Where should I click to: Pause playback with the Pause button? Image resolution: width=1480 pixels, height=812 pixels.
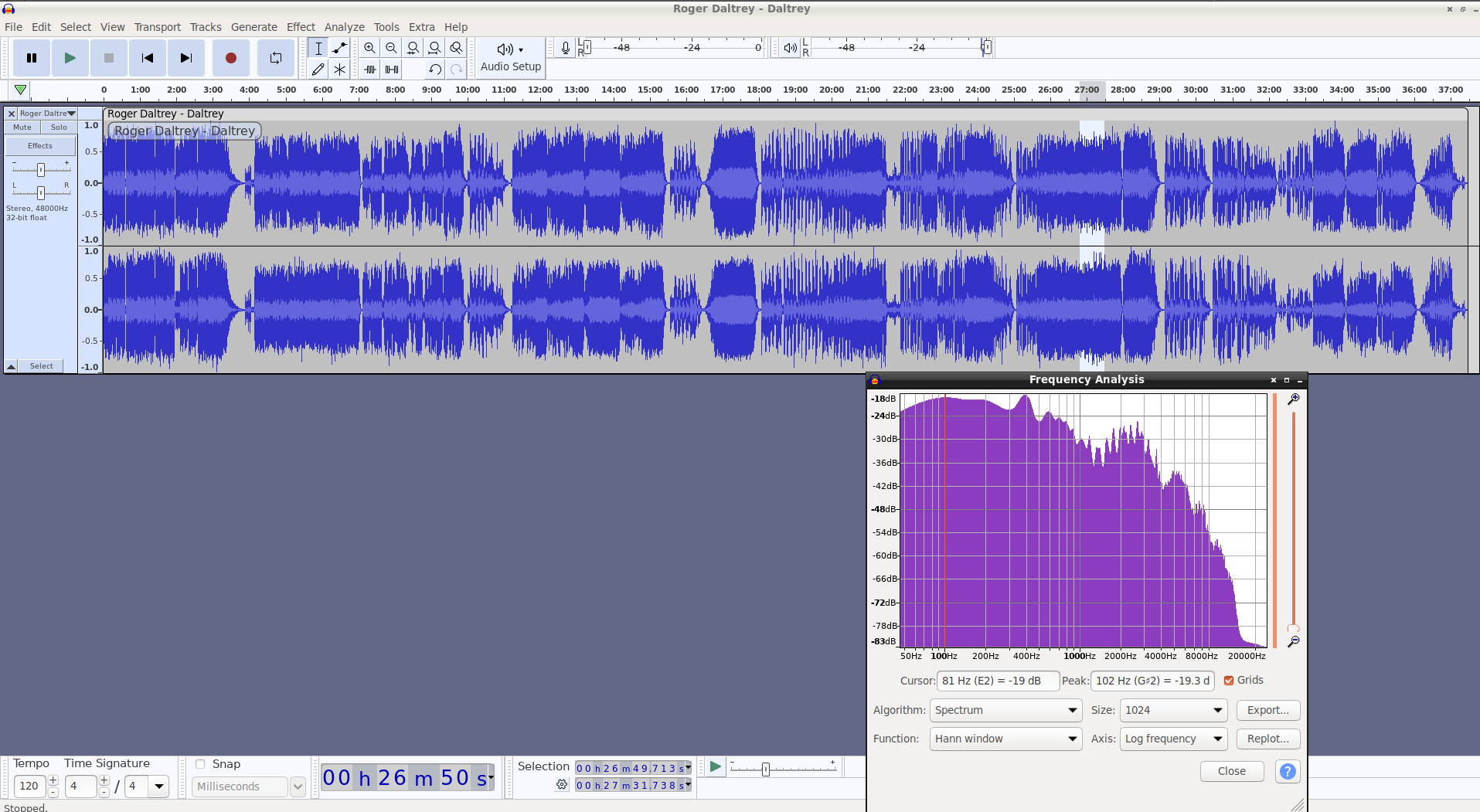tap(32, 58)
